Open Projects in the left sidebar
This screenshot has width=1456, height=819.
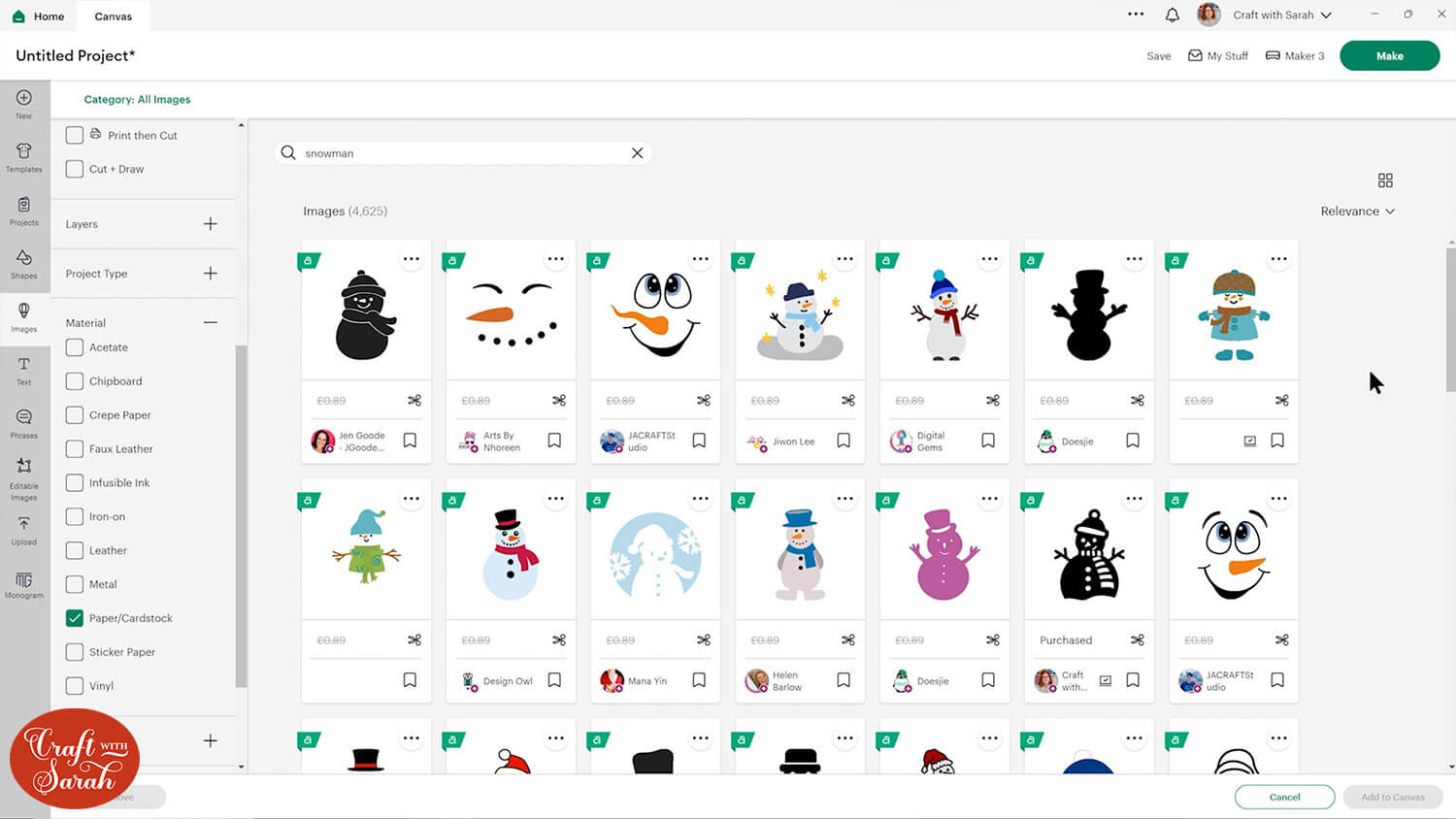click(24, 211)
